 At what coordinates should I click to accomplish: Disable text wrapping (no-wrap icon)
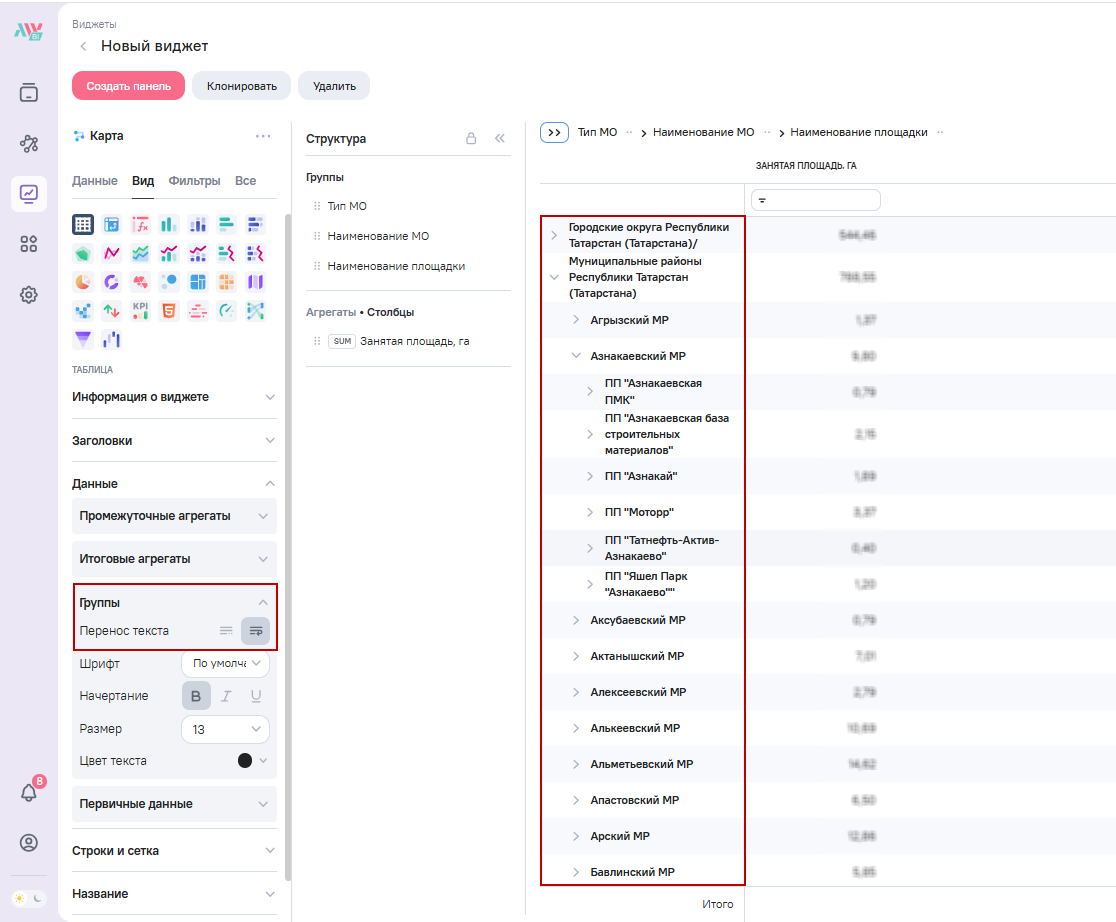(226, 631)
